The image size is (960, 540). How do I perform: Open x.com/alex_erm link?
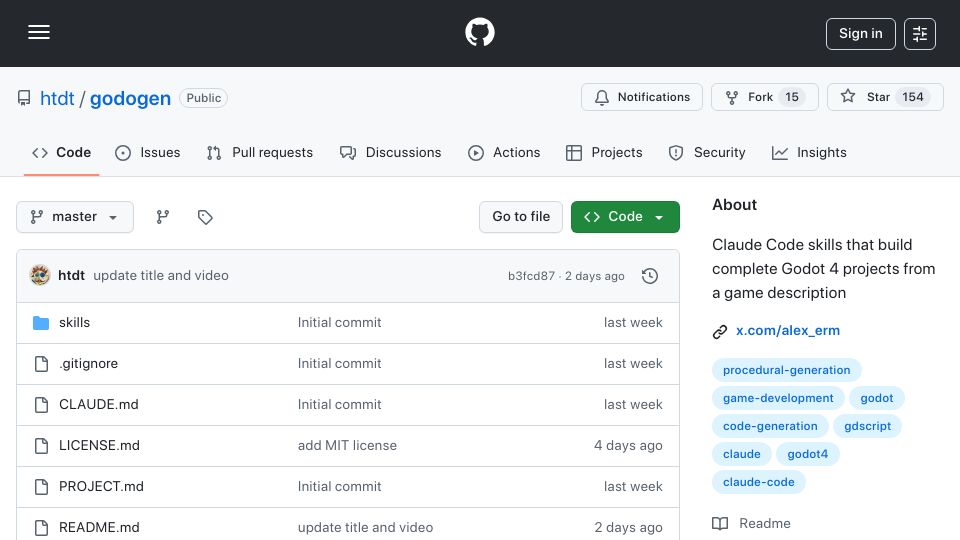point(787,331)
